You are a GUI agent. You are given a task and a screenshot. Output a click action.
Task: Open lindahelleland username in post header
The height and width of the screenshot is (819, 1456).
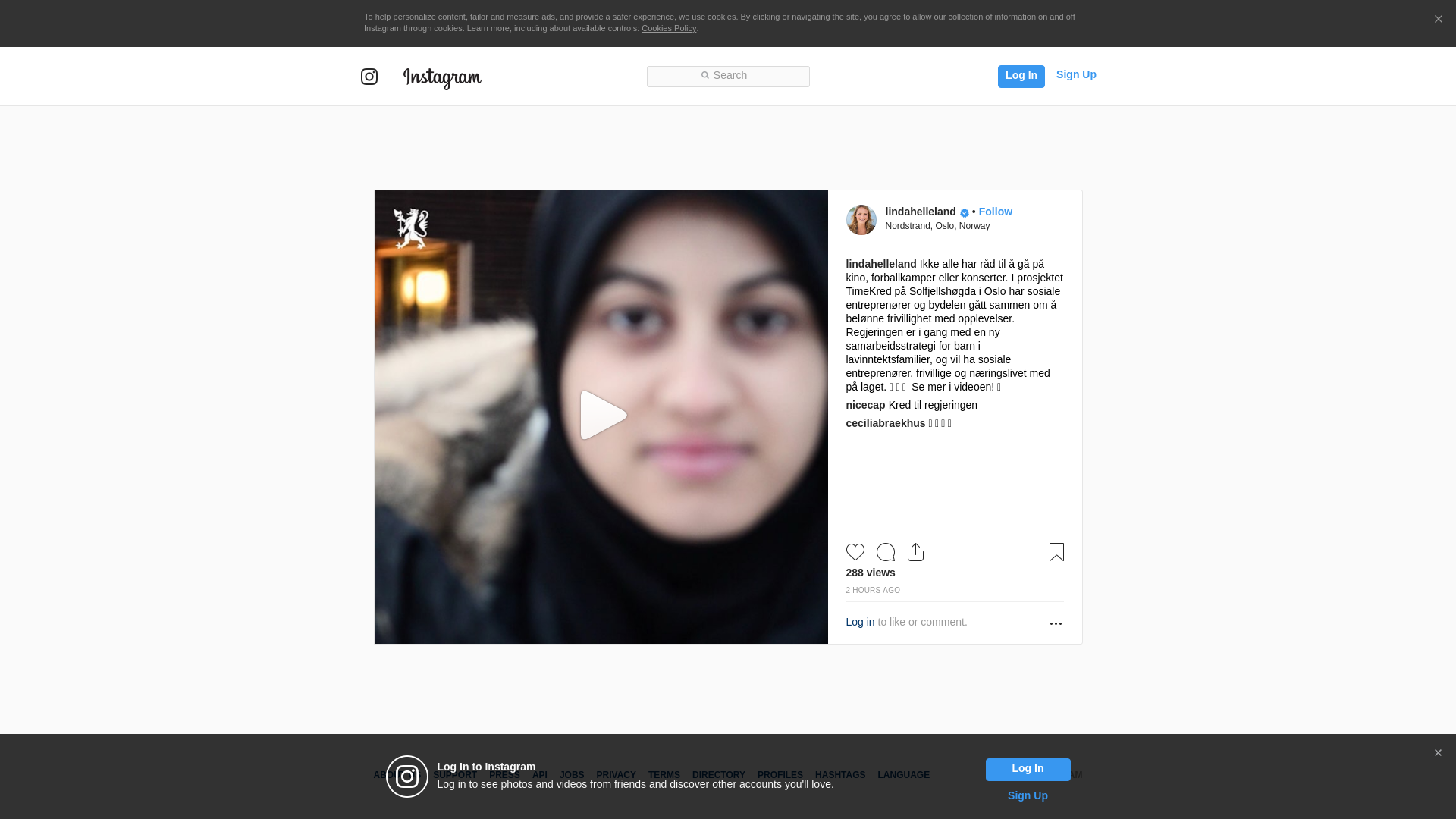(x=921, y=212)
